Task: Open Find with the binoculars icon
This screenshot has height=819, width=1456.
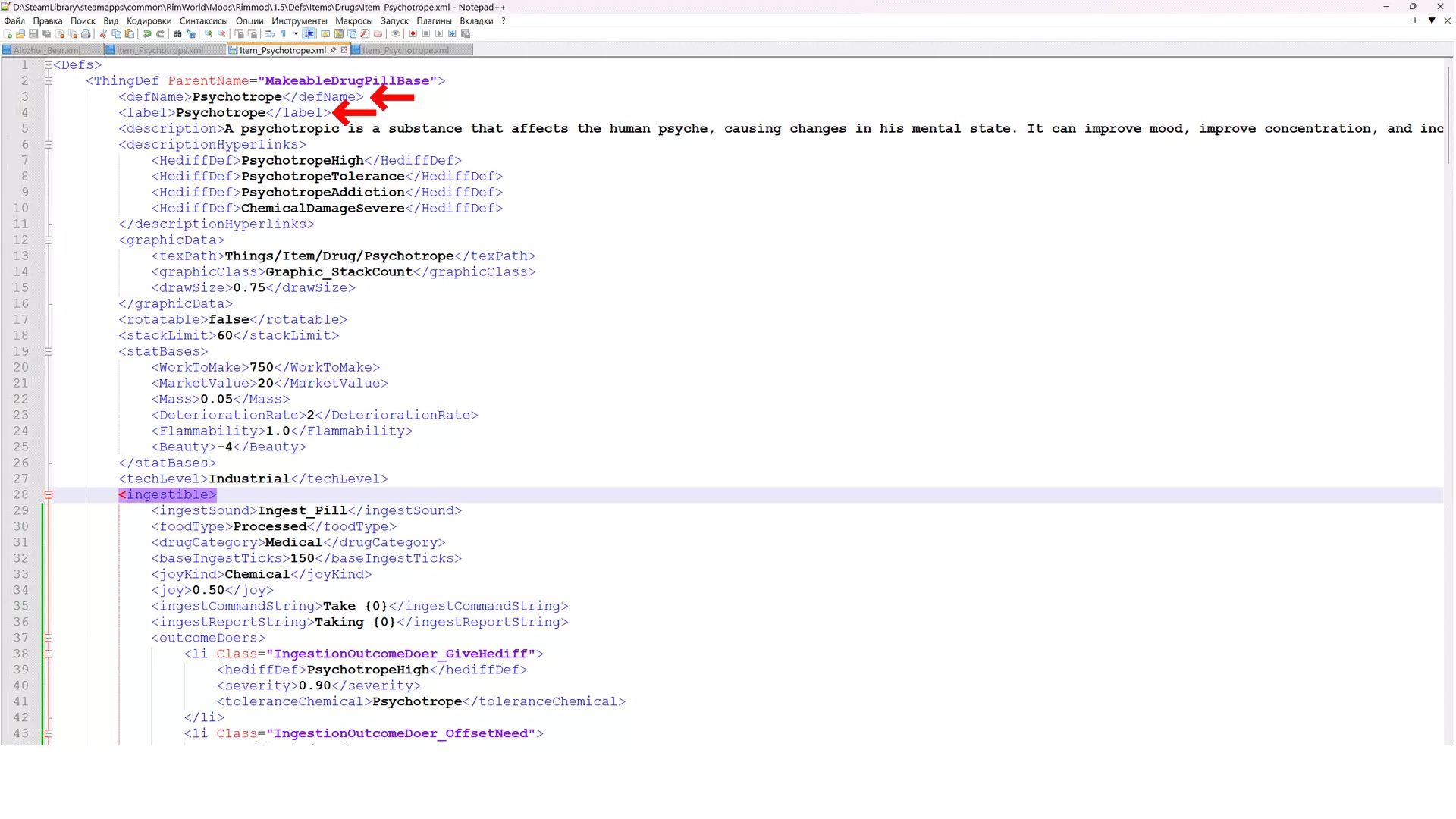Action: (177, 34)
